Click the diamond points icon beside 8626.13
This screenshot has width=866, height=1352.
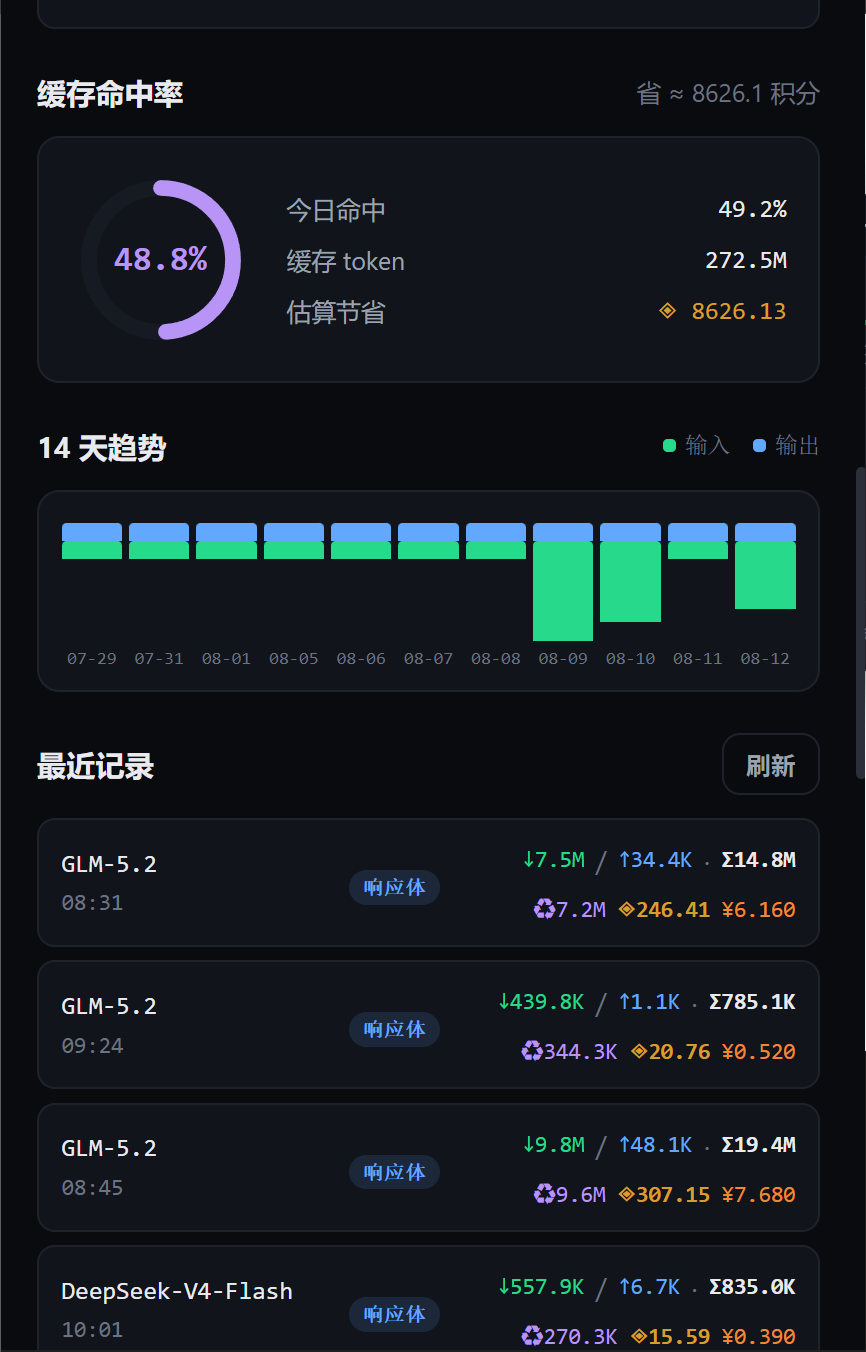click(667, 311)
